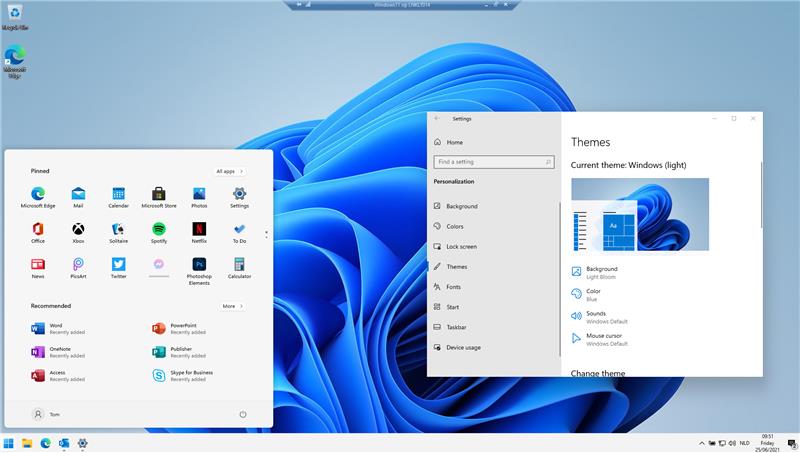Open Spotify from the Start menu

click(159, 232)
